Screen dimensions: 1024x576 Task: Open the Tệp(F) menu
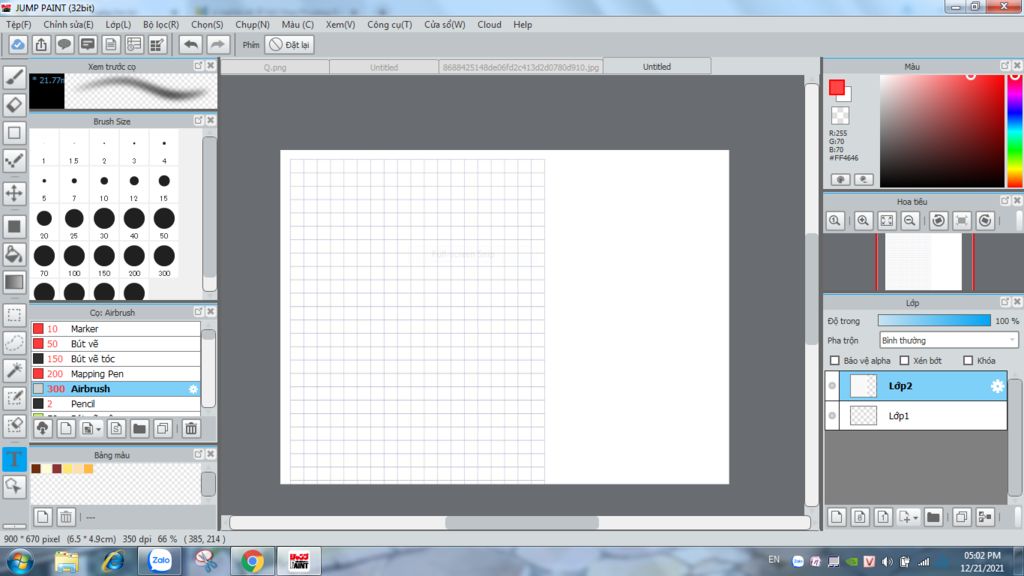(18, 24)
